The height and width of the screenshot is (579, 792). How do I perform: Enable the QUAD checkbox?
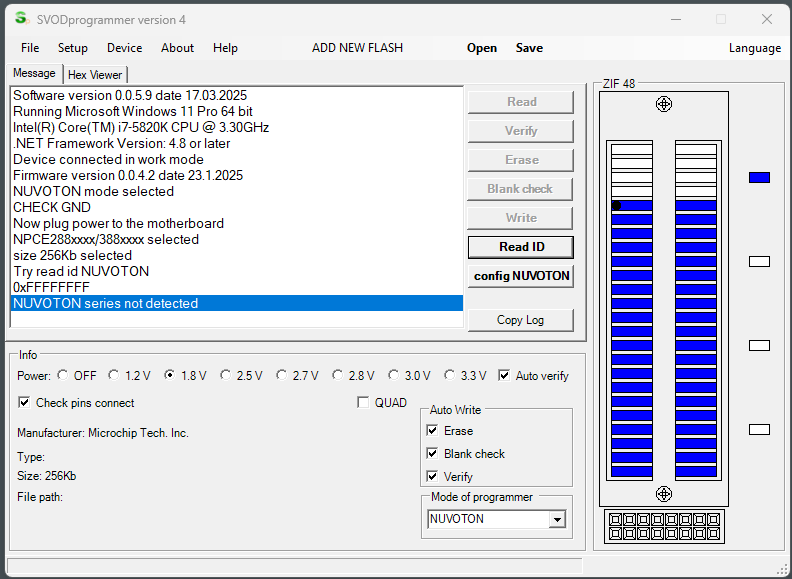364,403
